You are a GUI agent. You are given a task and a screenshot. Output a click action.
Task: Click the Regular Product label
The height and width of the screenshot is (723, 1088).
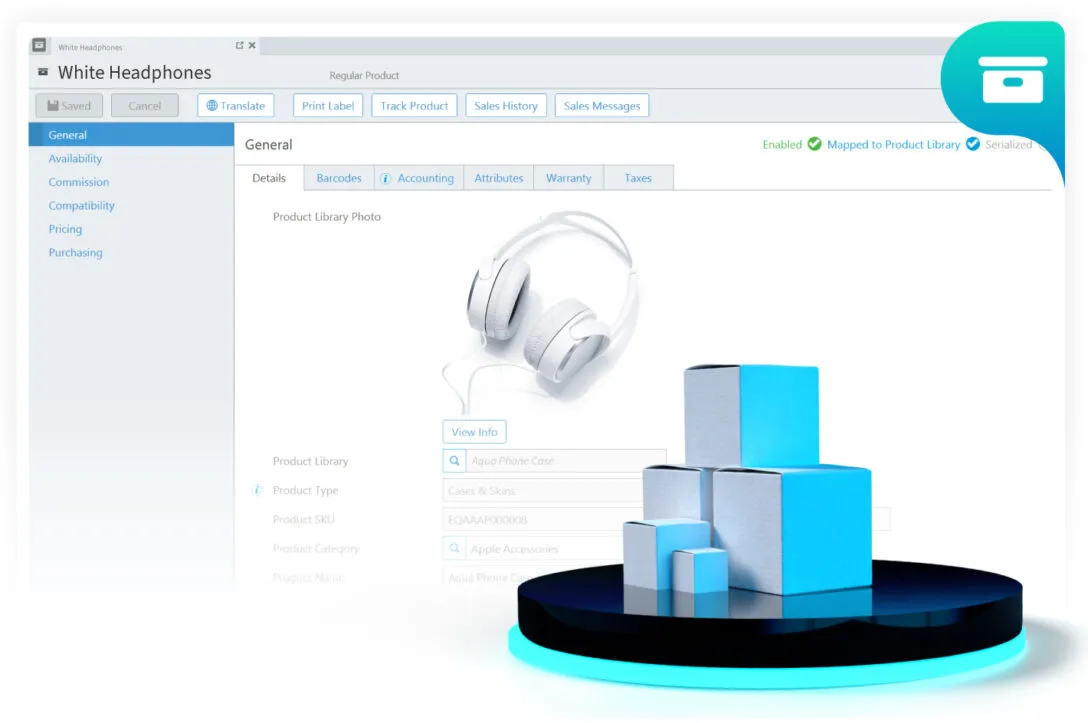point(364,75)
